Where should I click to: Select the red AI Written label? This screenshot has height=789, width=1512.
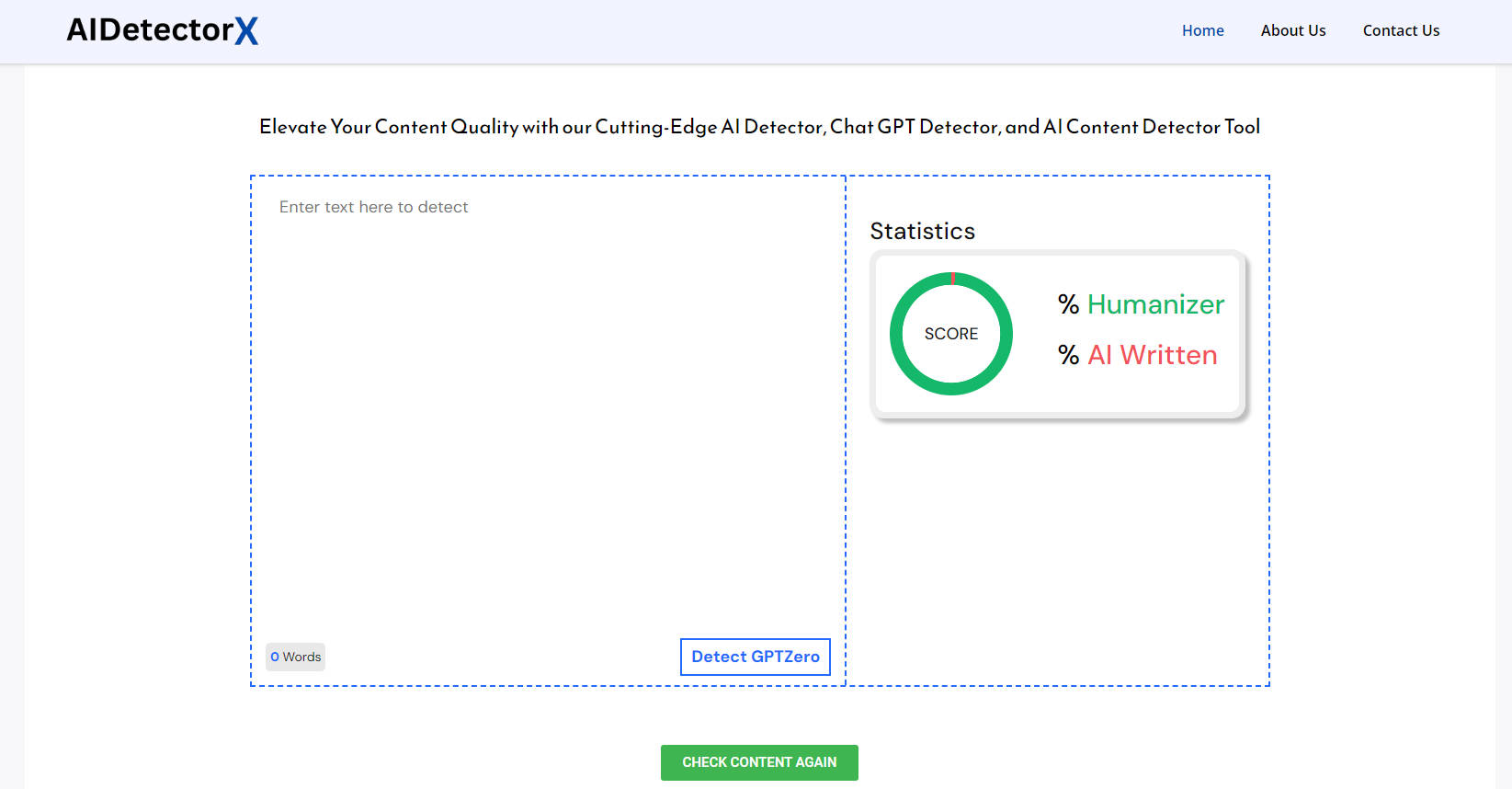[1152, 355]
